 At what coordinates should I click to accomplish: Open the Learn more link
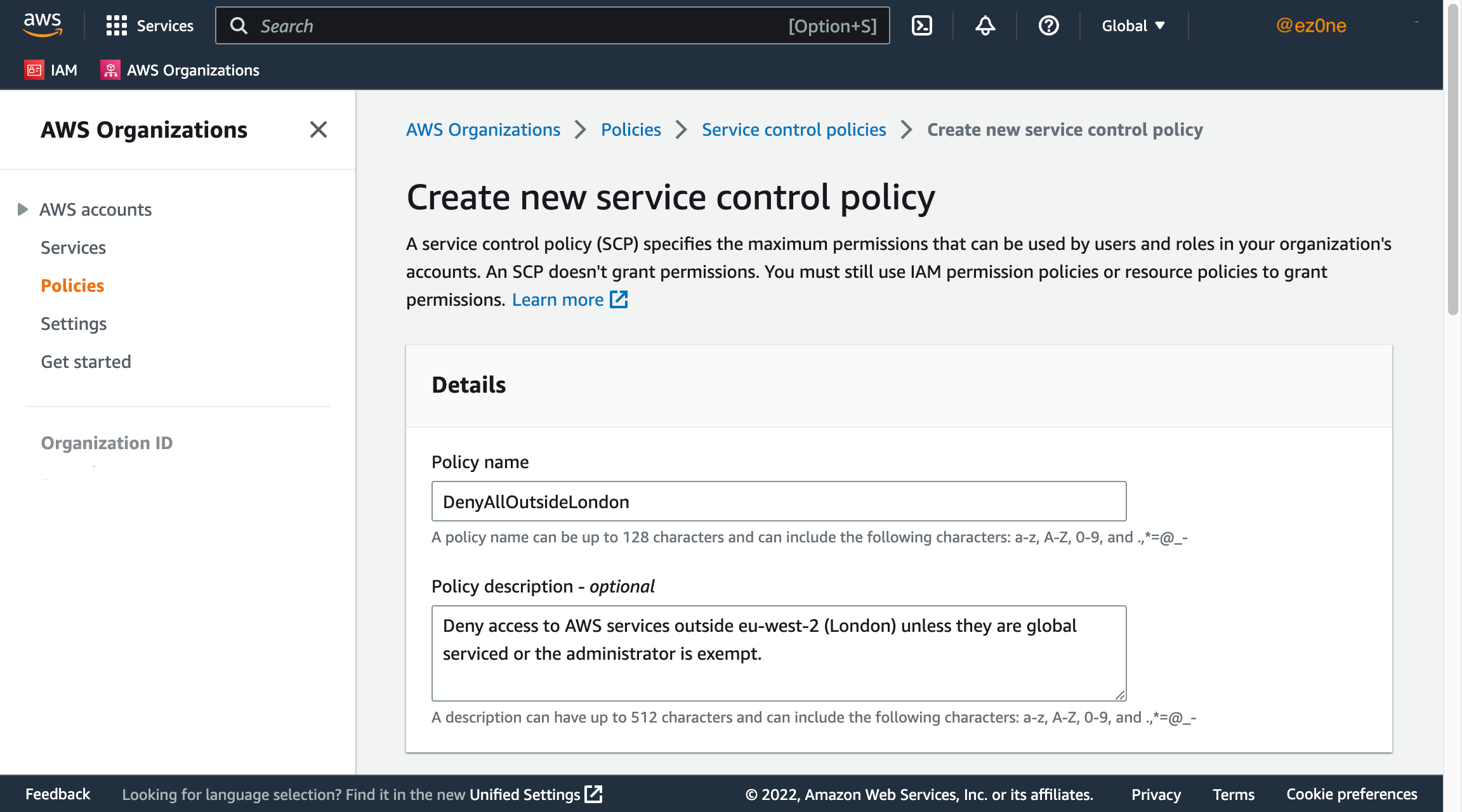[x=558, y=299]
